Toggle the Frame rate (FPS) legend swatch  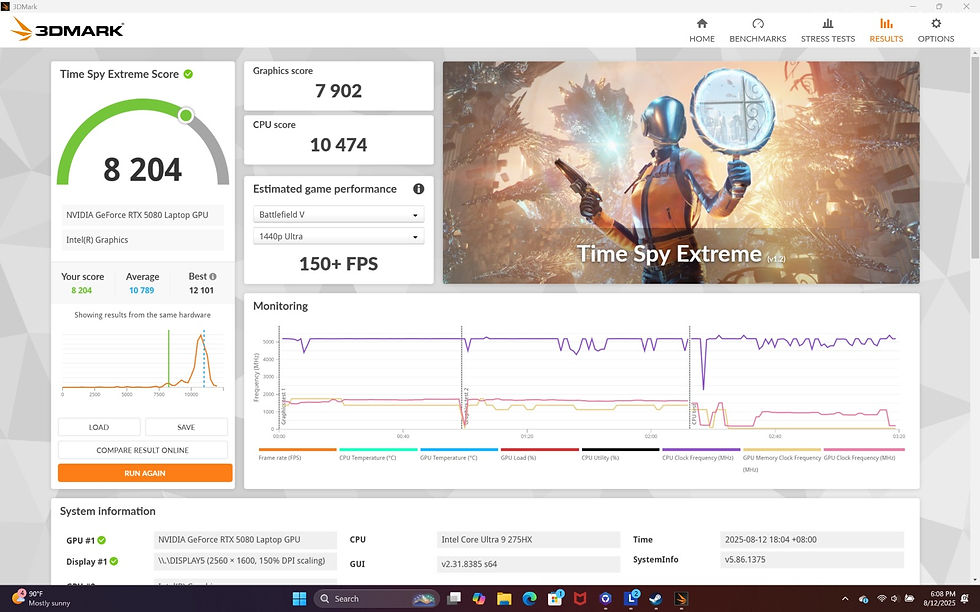click(x=298, y=449)
